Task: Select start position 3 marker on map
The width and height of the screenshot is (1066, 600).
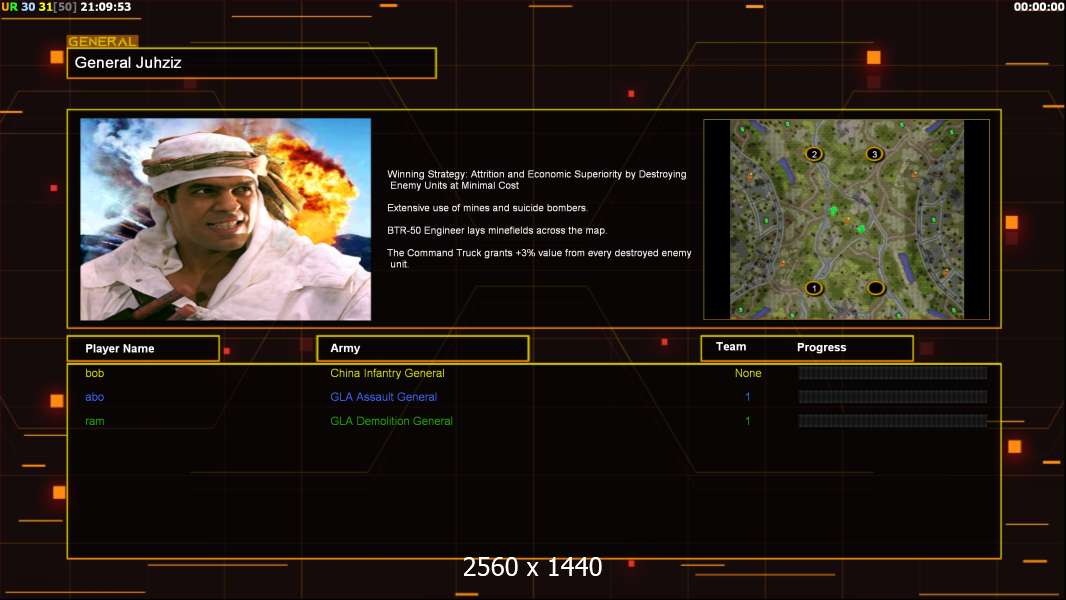Action: (x=874, y=154)
